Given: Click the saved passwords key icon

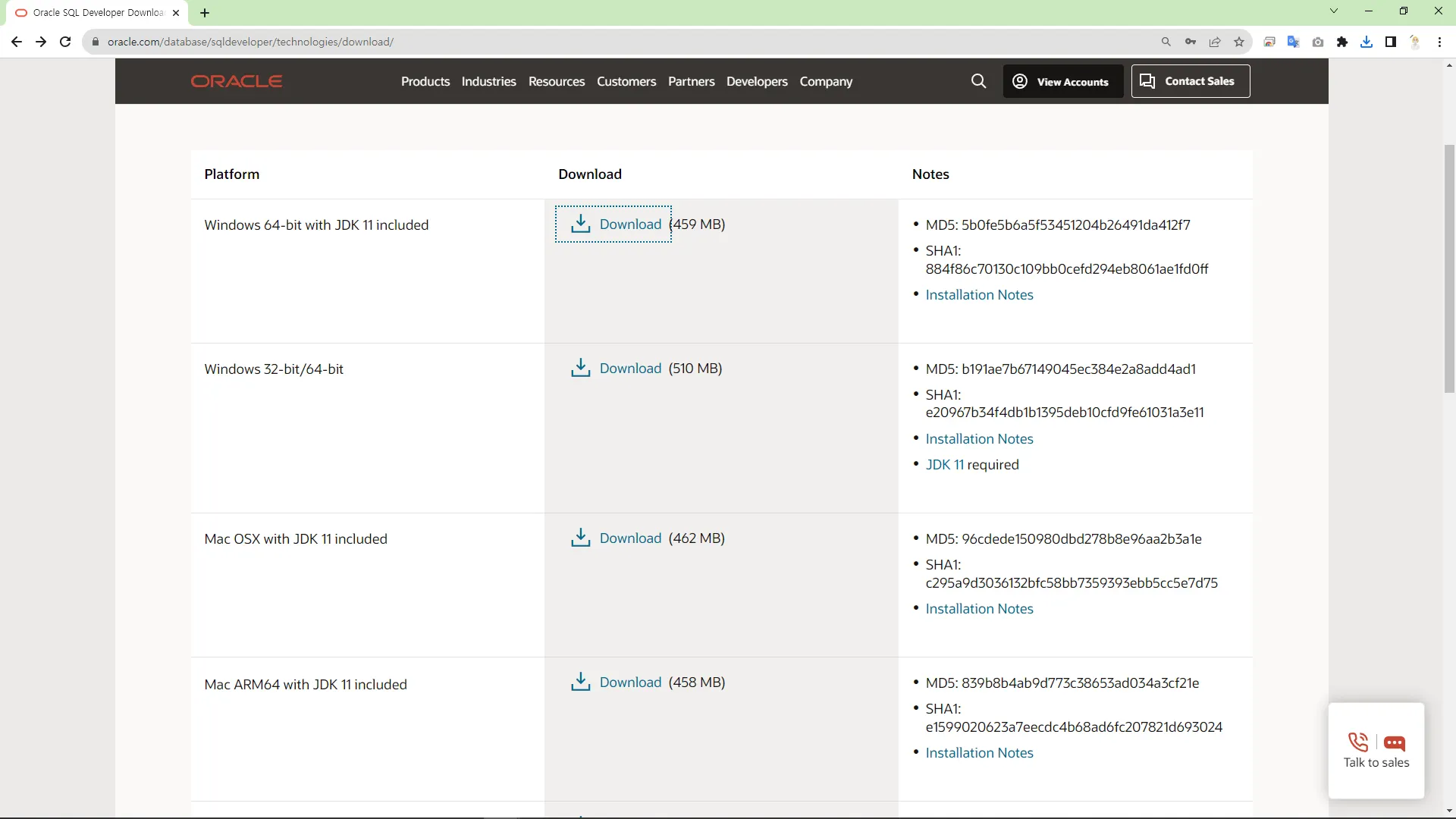Looking at the screenshot, I should pos(1191,42).
